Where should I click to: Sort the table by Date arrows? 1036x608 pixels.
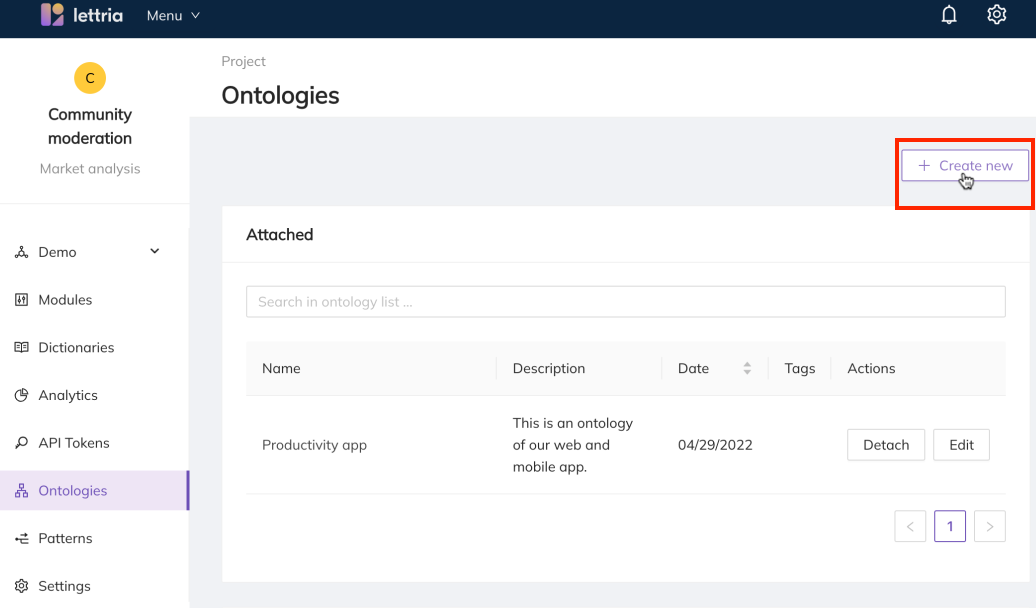click(747, 369)
